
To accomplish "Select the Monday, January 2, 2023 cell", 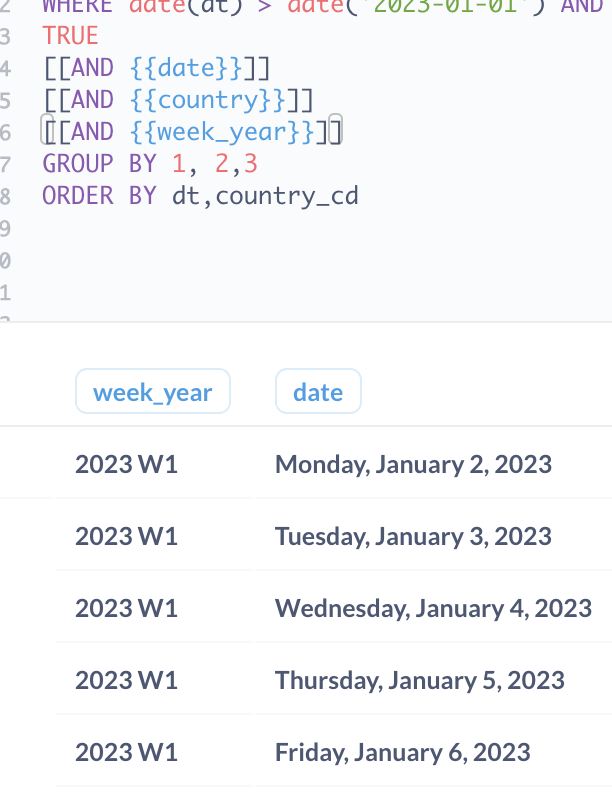I will point(413,464).
